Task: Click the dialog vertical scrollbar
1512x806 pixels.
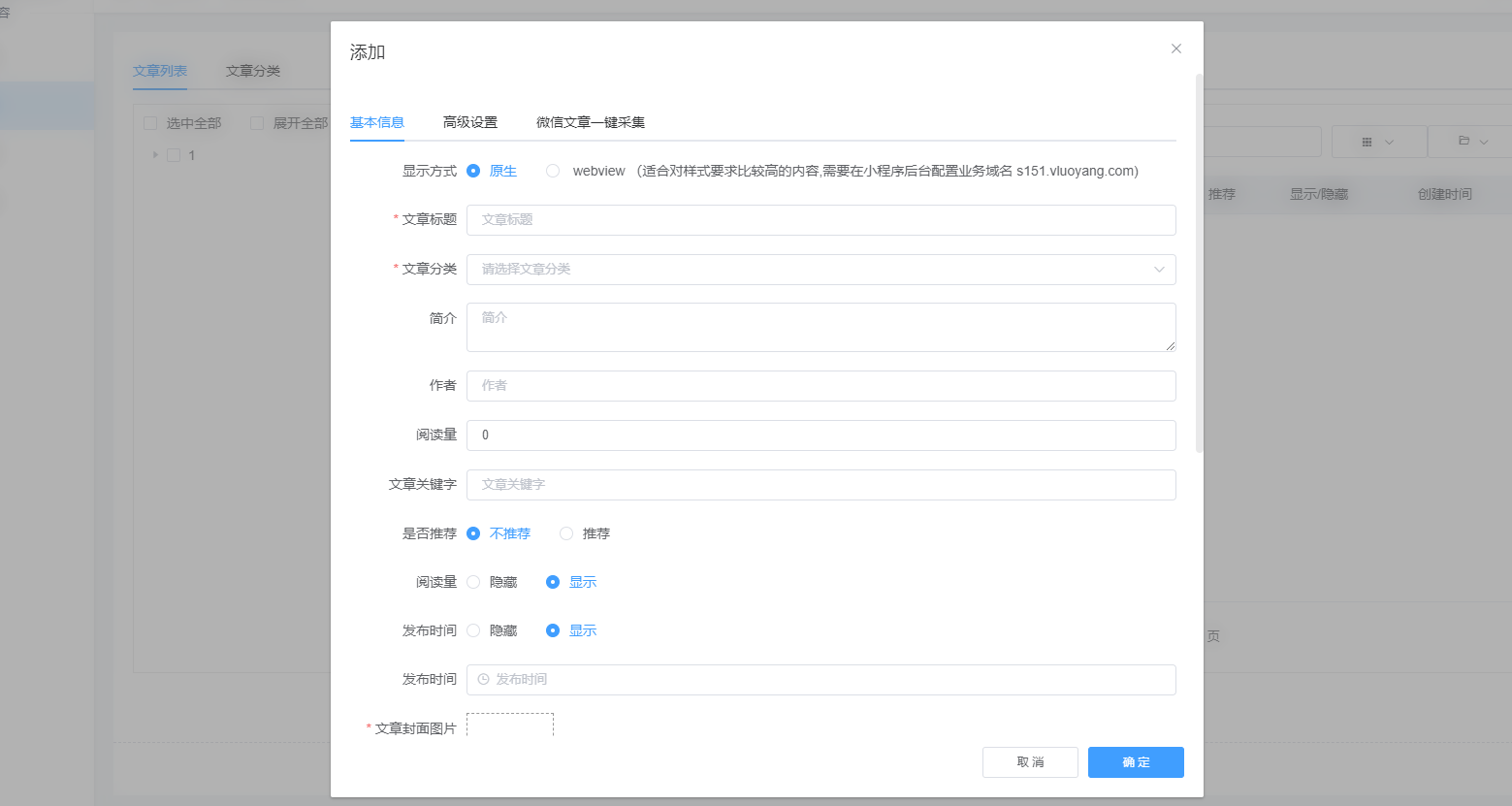Action: click(x=1199, y=264)
